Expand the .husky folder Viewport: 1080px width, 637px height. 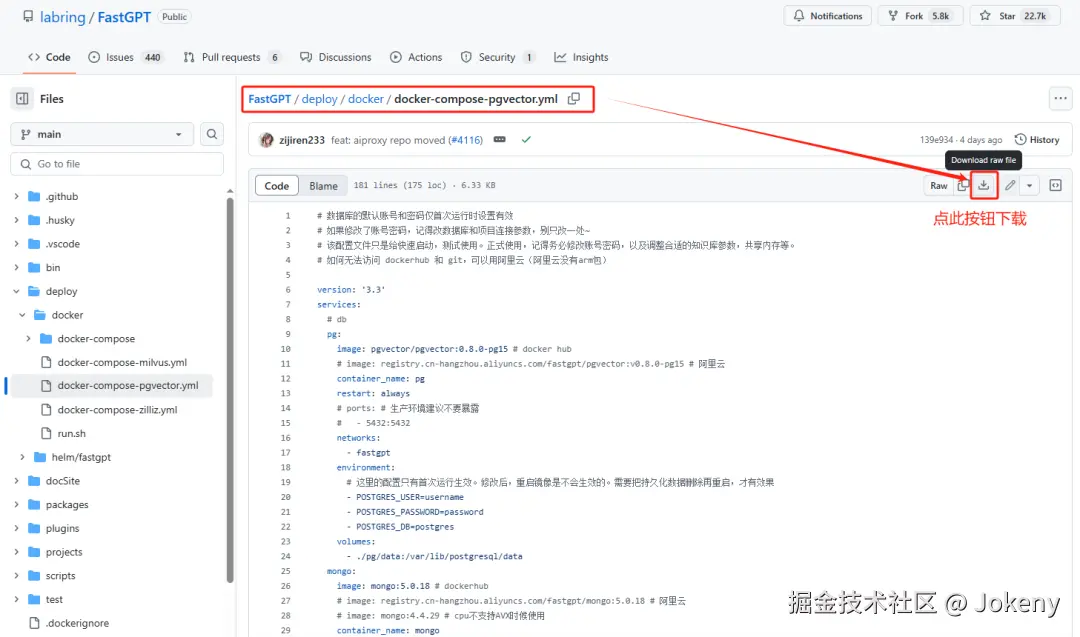17,220
